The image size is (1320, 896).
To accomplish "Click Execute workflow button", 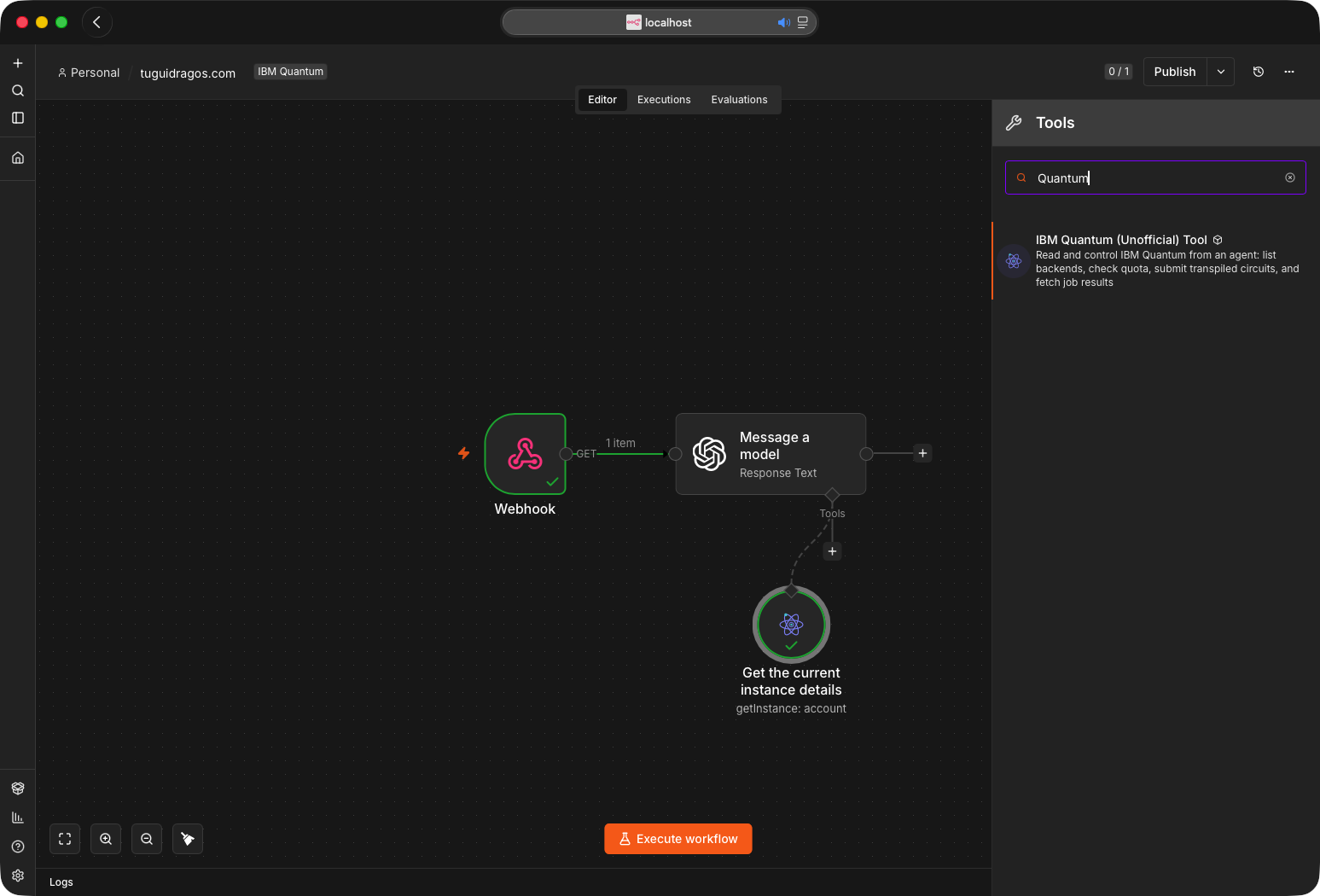I will click(x=678, y=839).
